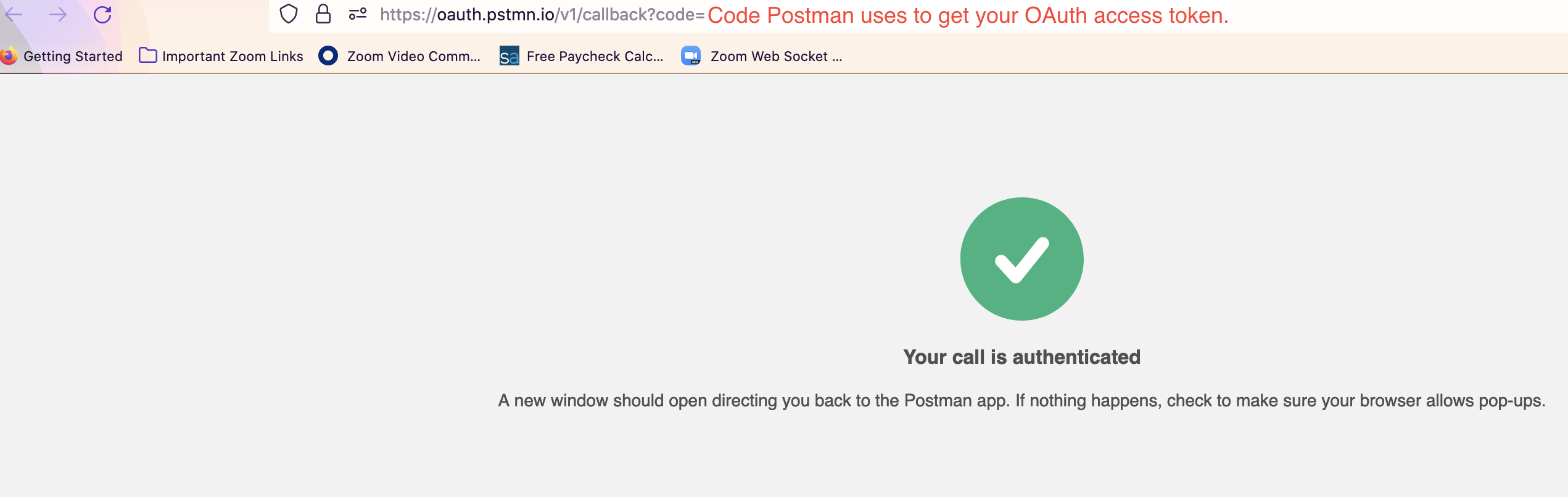
Task: Click the 'Your call is authenticated' heading
Action: click(x=1021, y=357)
